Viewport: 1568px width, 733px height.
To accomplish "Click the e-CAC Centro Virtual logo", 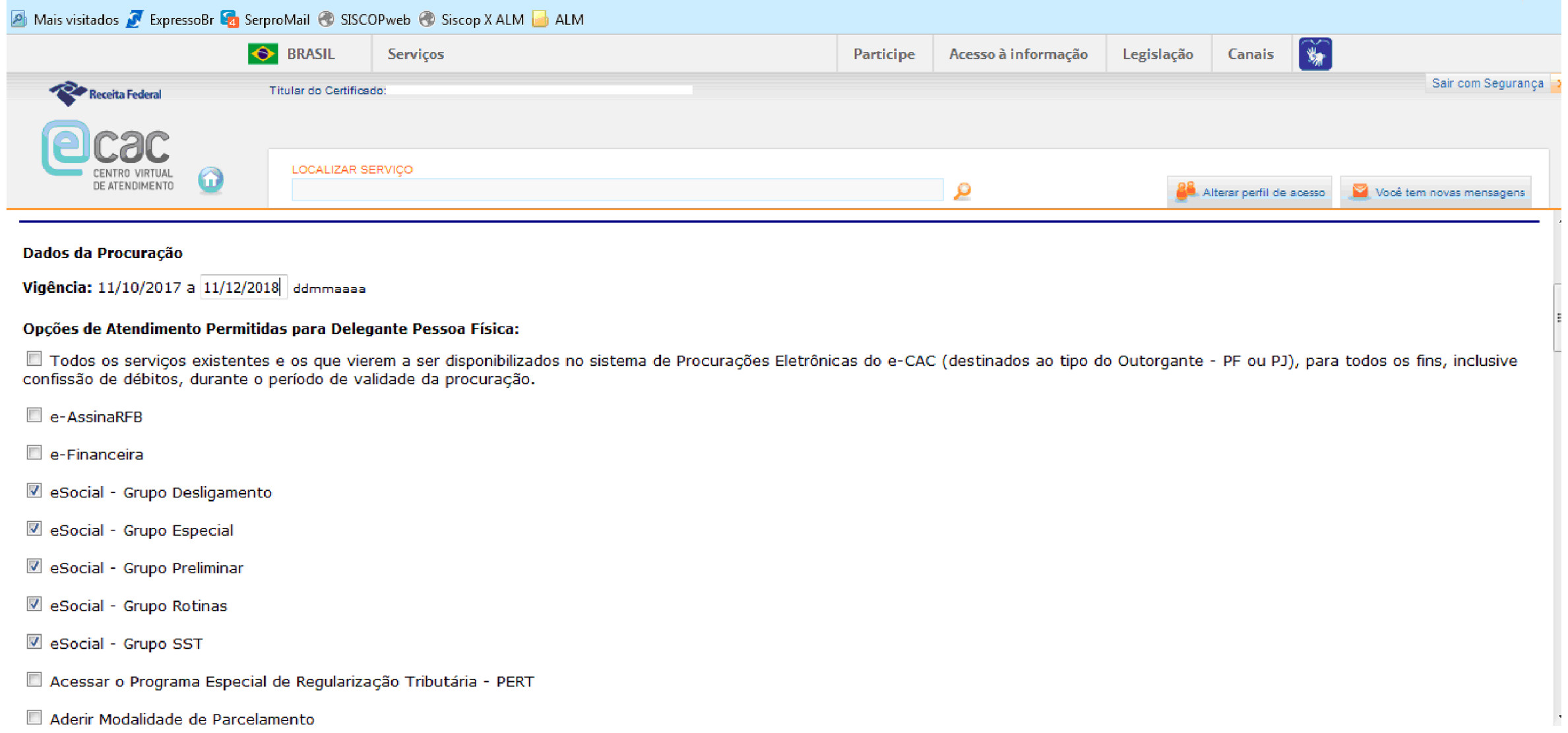I will [108, 156].
